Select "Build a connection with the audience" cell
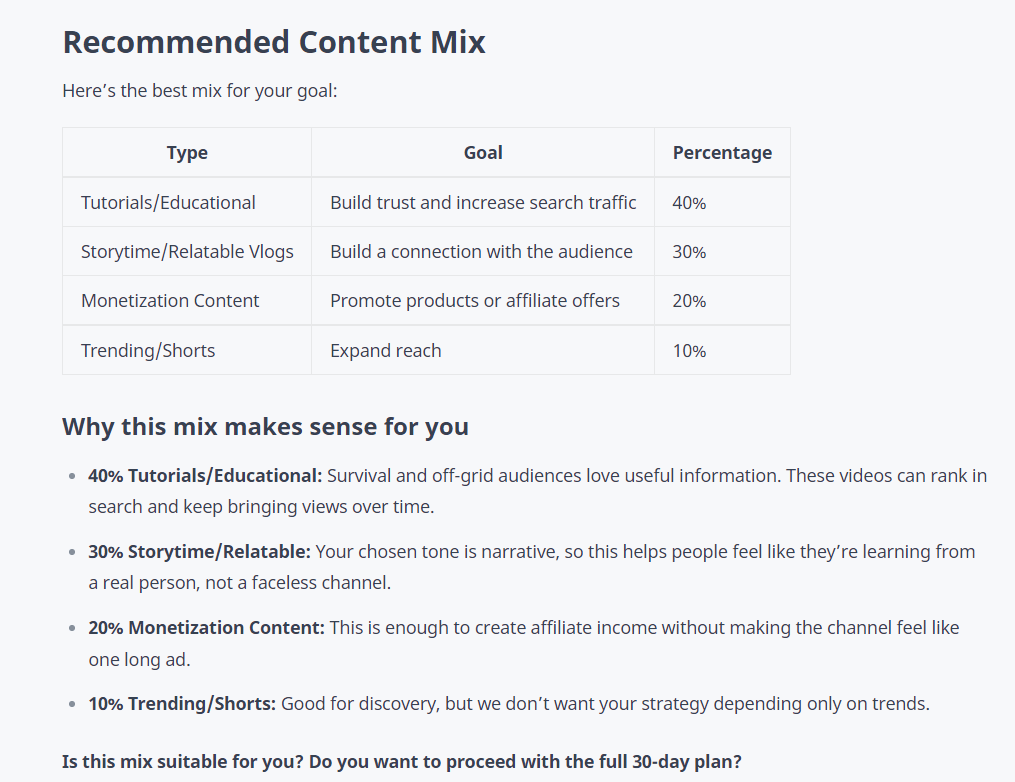This screenshot has width=1015, height=782. (481, 252)
